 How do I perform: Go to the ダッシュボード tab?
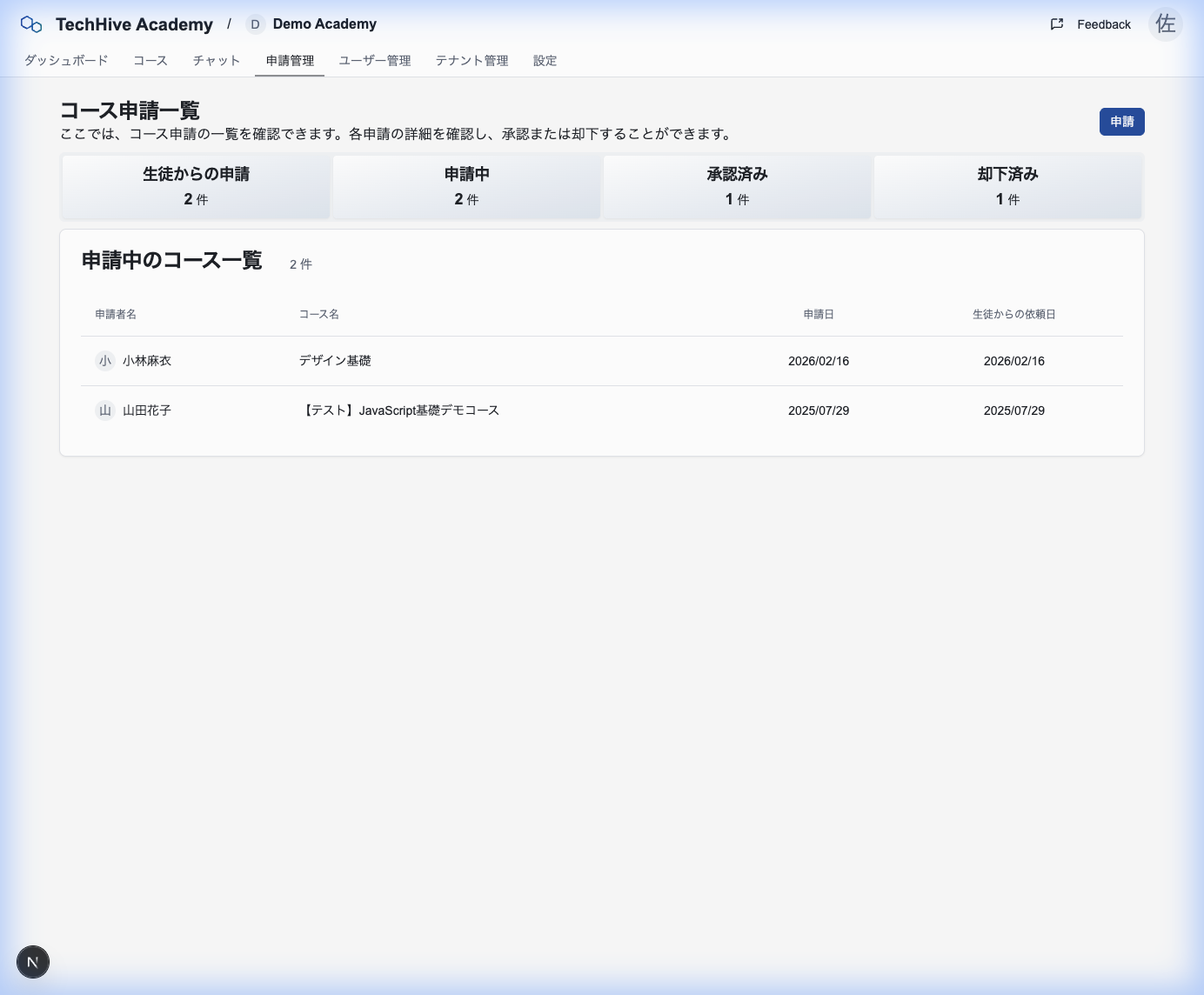pyautogui.click(x=66, y=61)
